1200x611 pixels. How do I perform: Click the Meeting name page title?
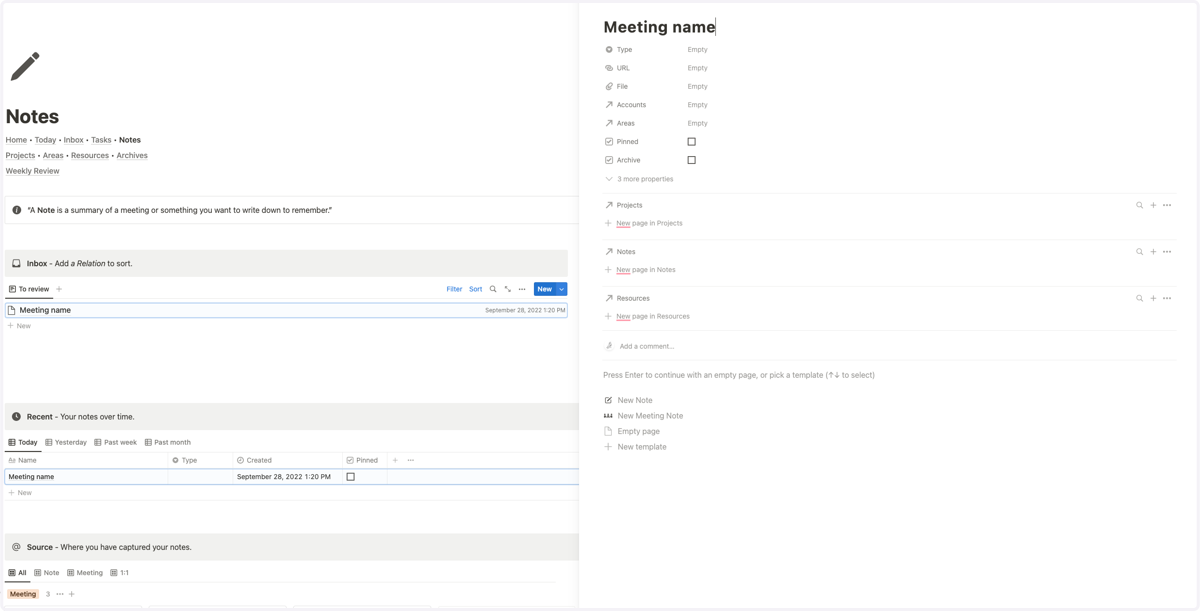659,27
